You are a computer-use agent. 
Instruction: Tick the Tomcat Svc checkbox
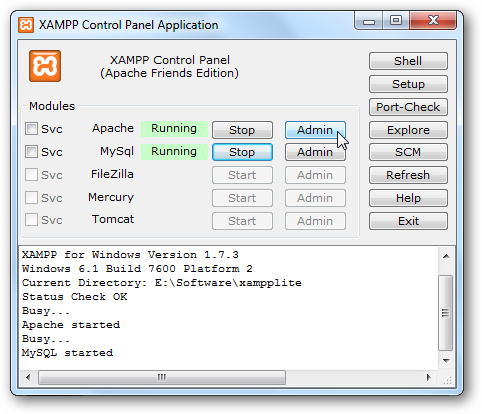31,220
